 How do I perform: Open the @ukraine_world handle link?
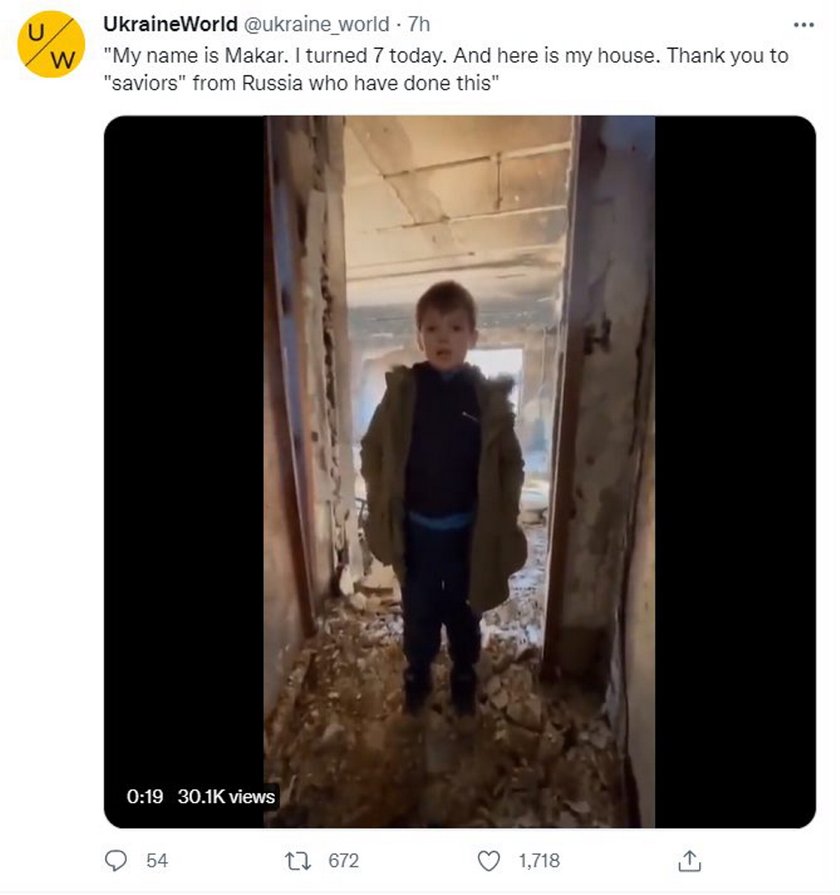click(x=317, y=24)
